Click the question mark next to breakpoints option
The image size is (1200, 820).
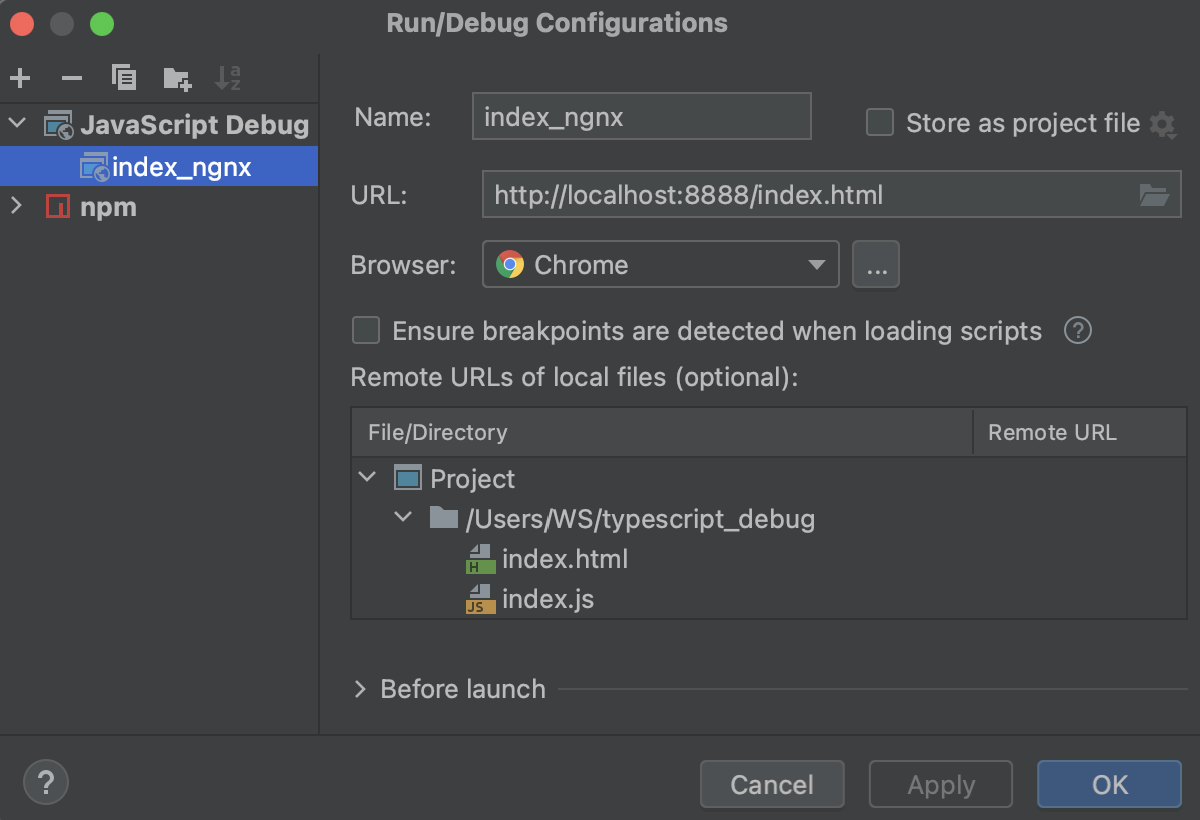pos(1077,330)
